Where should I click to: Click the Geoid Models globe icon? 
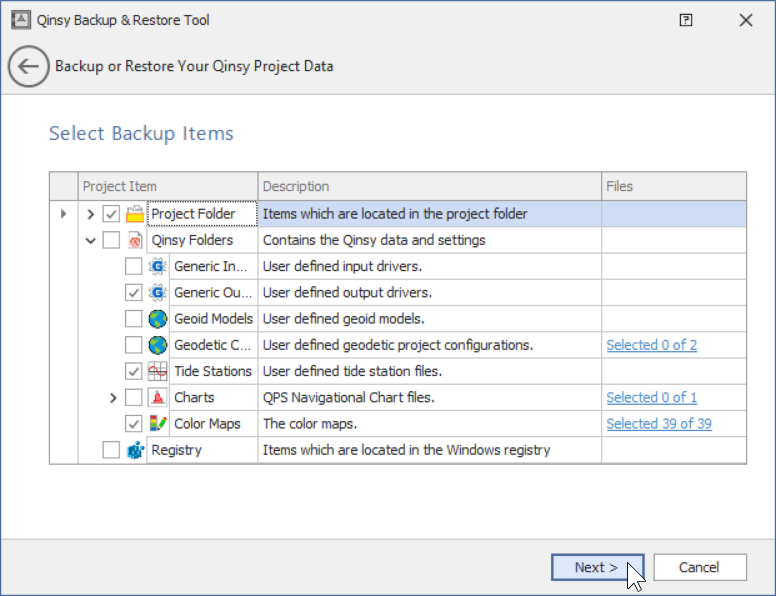coord(158,319)
